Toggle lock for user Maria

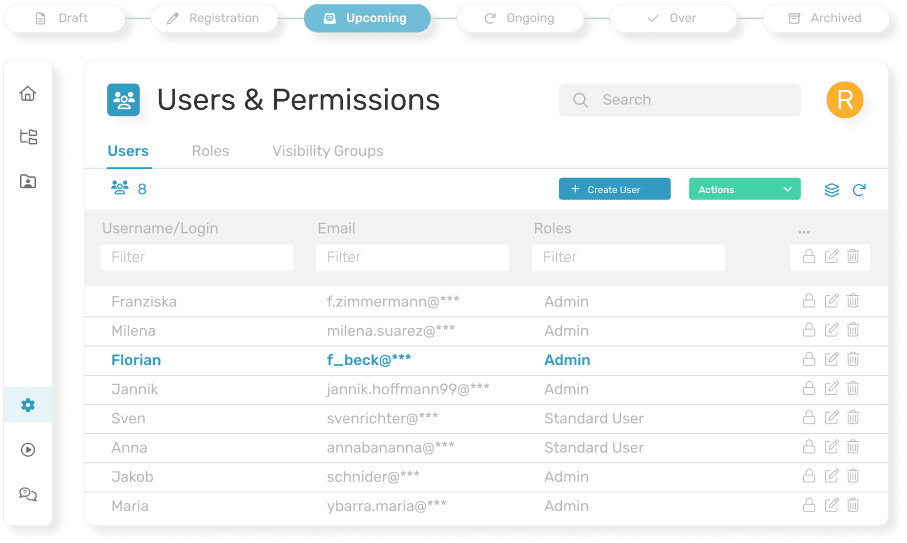click(809, 506)
